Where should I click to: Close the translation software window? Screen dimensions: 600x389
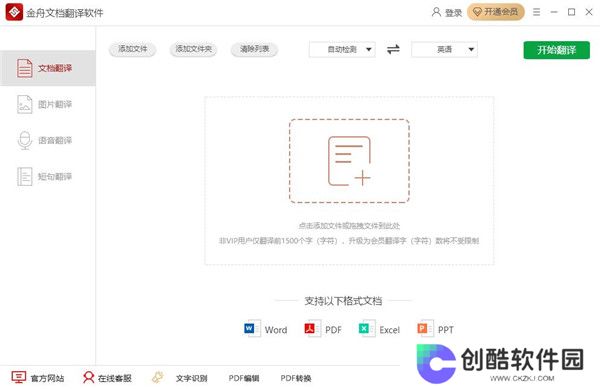589,12
